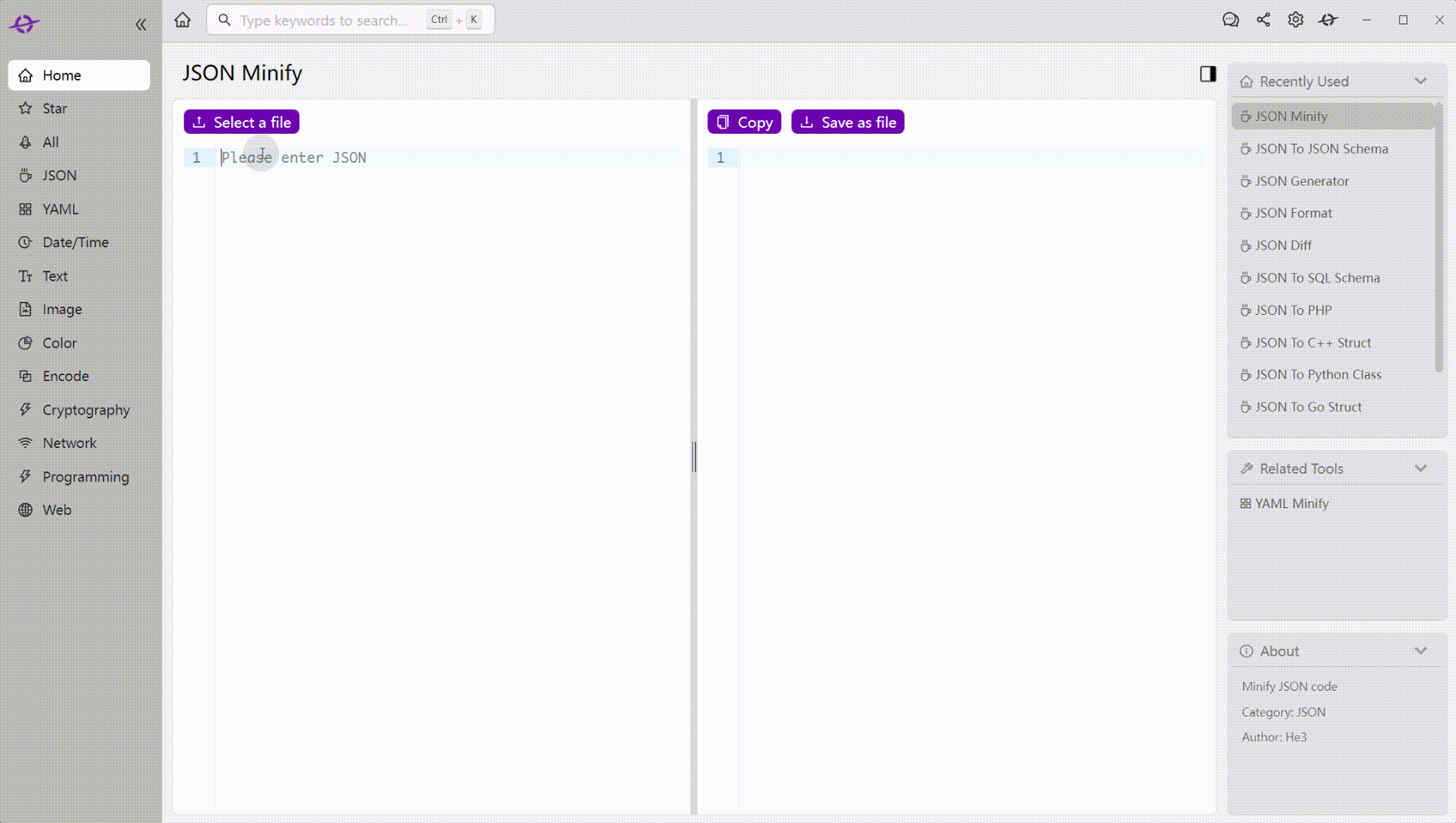
Task: Click the share icon in title bar
Action: coord(1264,20)
